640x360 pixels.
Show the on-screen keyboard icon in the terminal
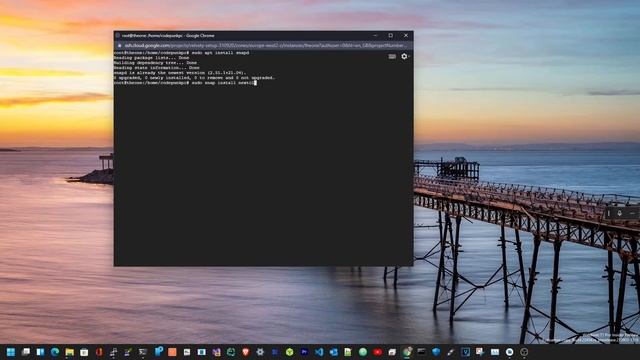click(392, 56)
